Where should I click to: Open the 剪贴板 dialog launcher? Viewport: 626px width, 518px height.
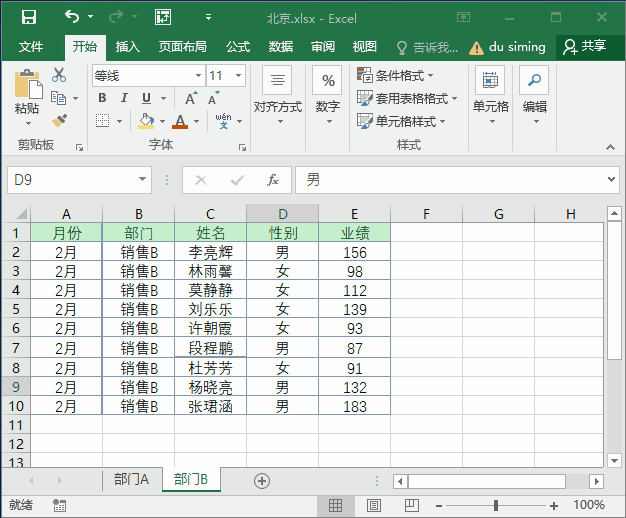pyautogui.click(x=79, y=148)
